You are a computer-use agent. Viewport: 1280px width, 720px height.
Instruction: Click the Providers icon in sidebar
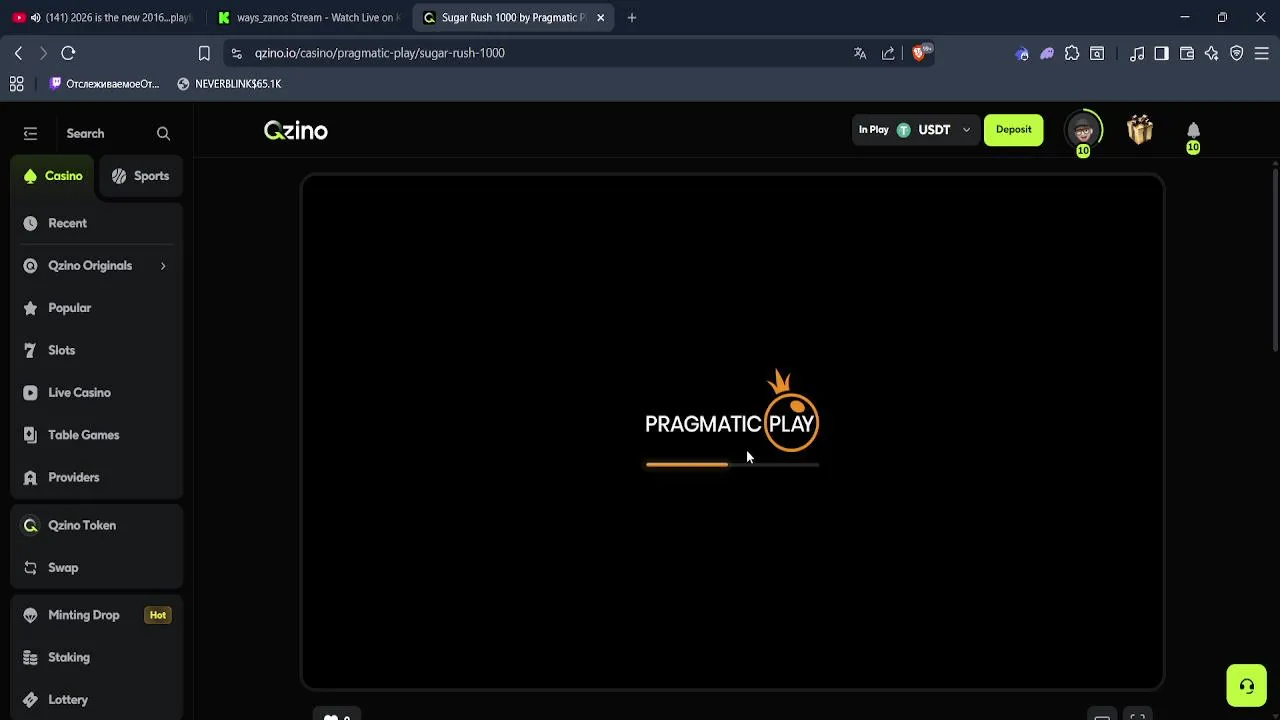pyautogui.click(x=30, y=477)
